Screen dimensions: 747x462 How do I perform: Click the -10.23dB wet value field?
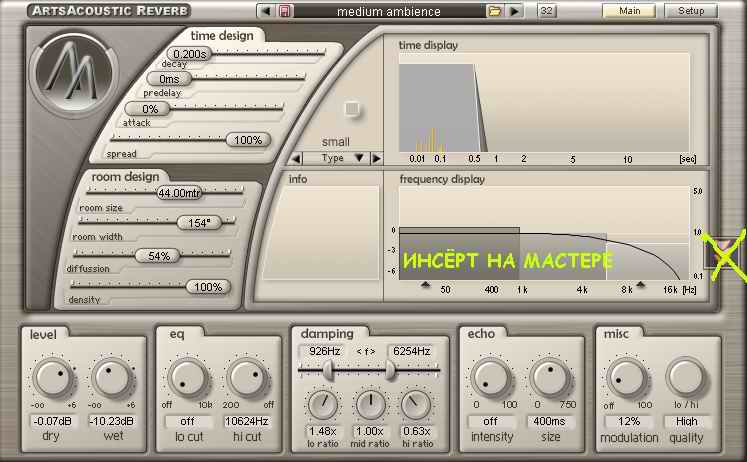[112, 421]
